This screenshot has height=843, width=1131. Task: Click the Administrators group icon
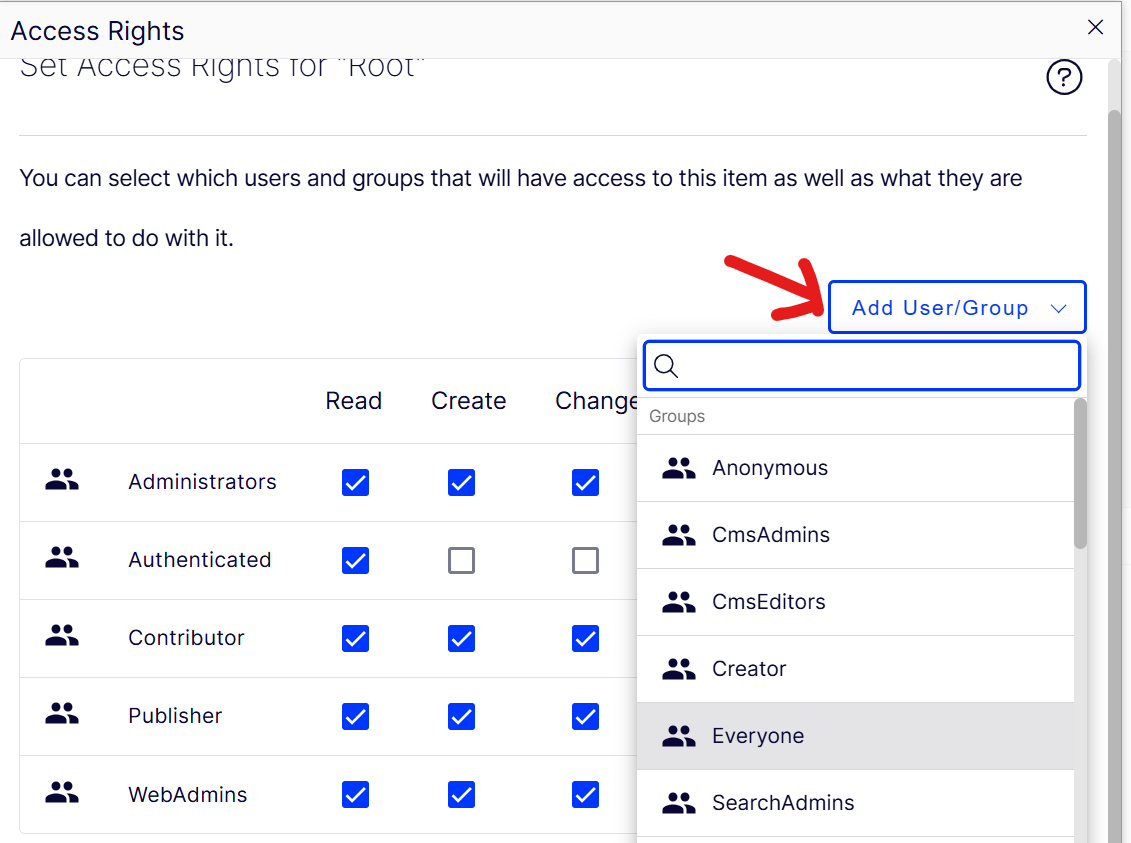point(62,481)
